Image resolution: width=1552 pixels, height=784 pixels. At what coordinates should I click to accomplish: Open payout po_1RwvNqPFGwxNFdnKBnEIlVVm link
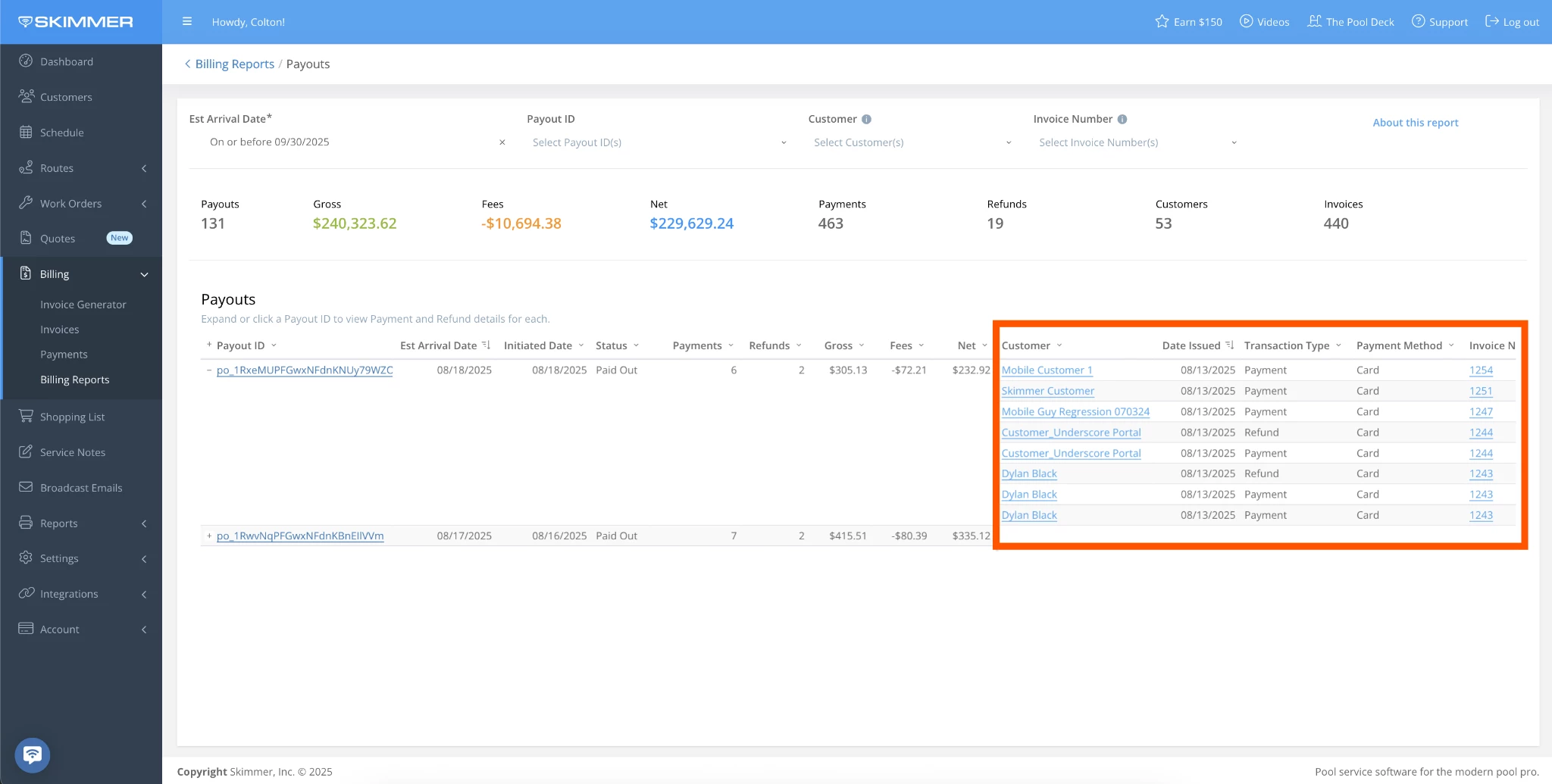(300, 536)
